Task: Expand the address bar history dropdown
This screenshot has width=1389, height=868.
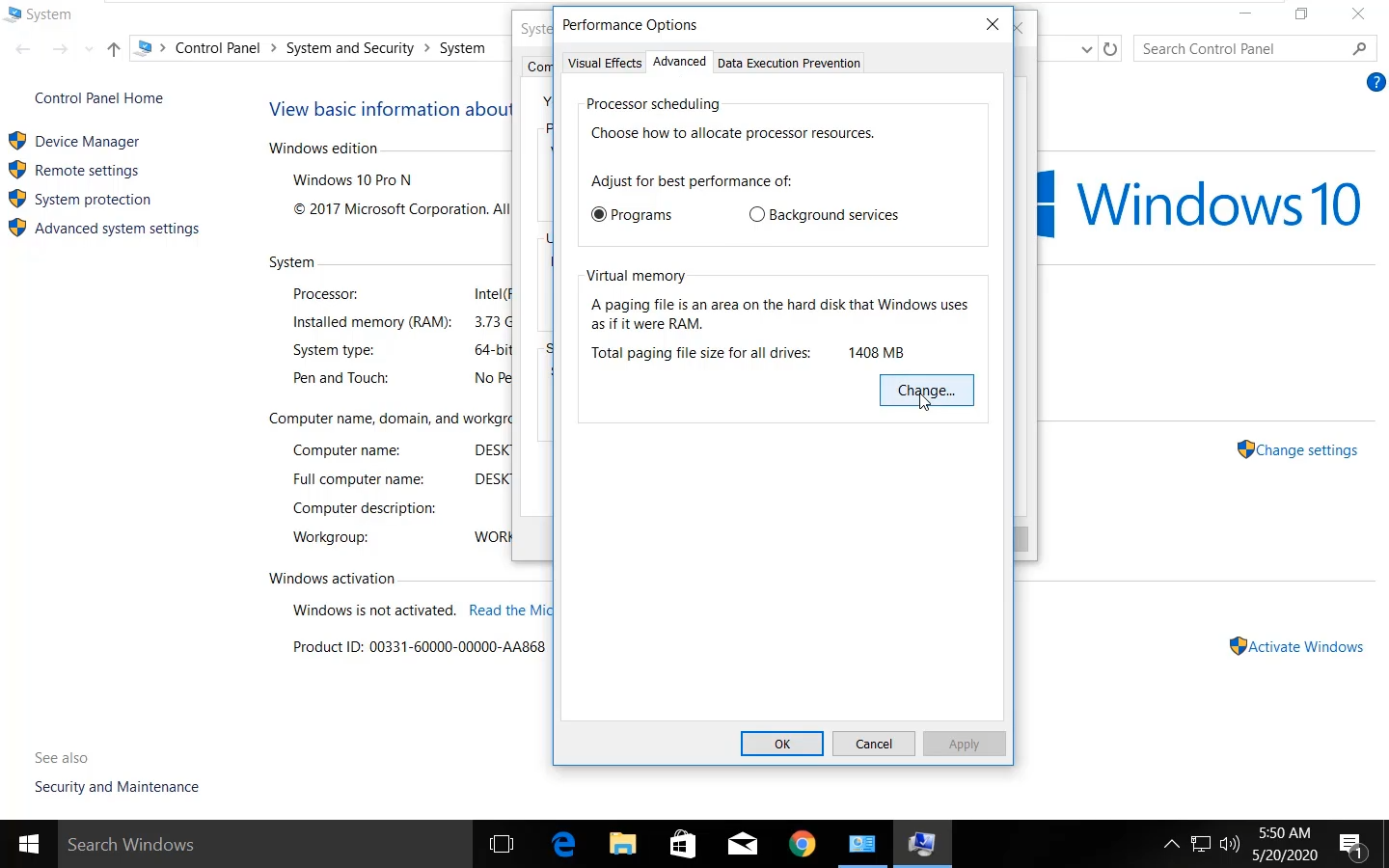Action: (1087, 49)
